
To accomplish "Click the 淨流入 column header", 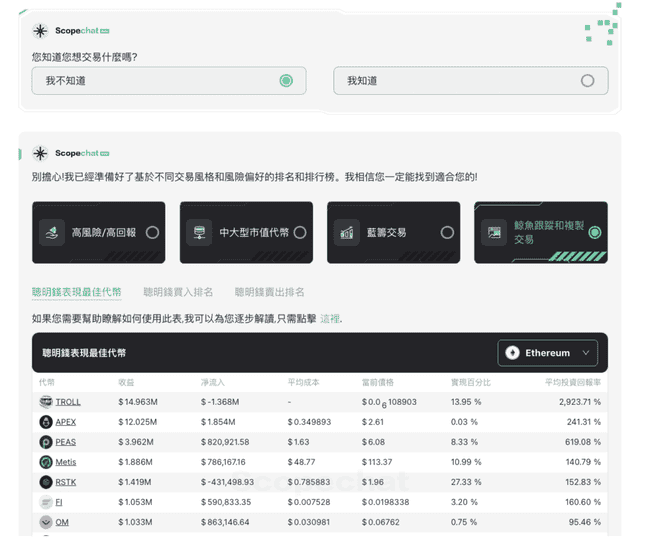I will click(x=213, y=382).
